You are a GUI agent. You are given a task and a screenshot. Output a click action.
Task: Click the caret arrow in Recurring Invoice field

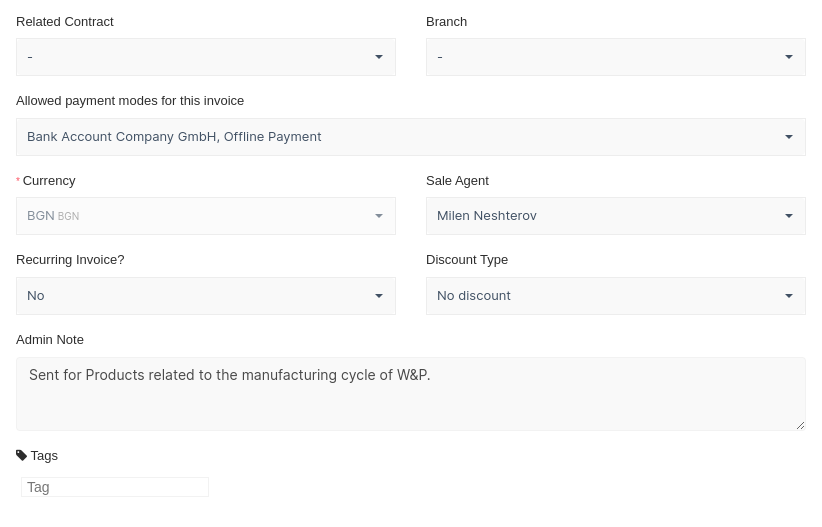(x=379, y=296)
